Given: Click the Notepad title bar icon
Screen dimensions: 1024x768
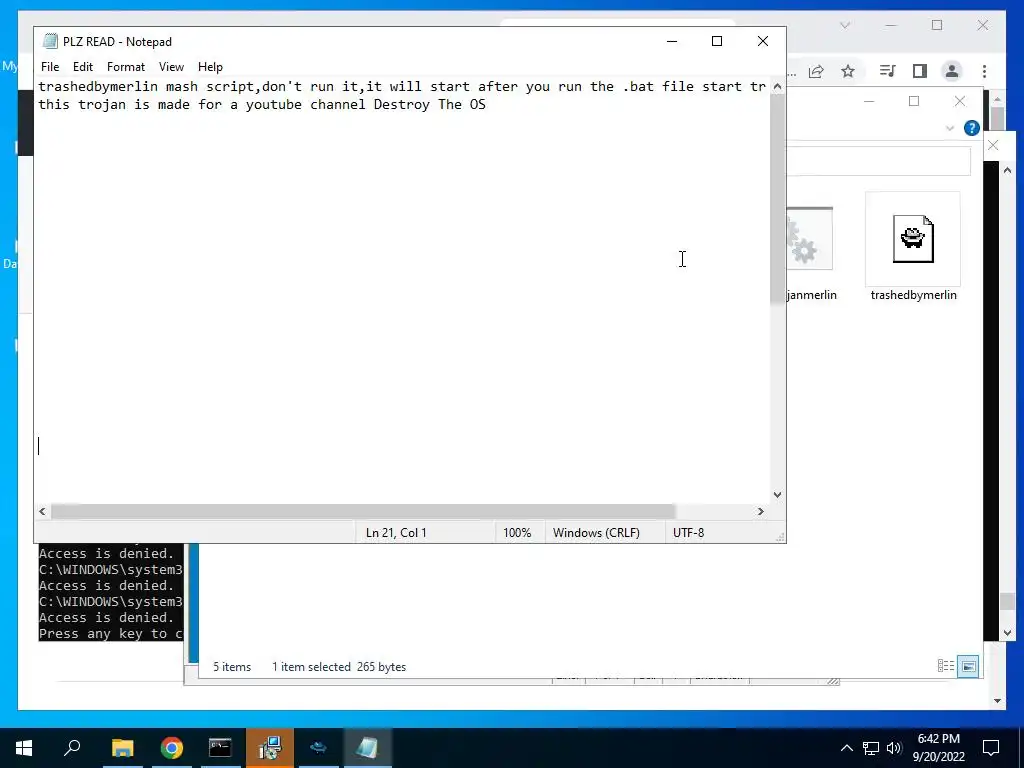Looking at the screenshot, I should click(50, 41).
